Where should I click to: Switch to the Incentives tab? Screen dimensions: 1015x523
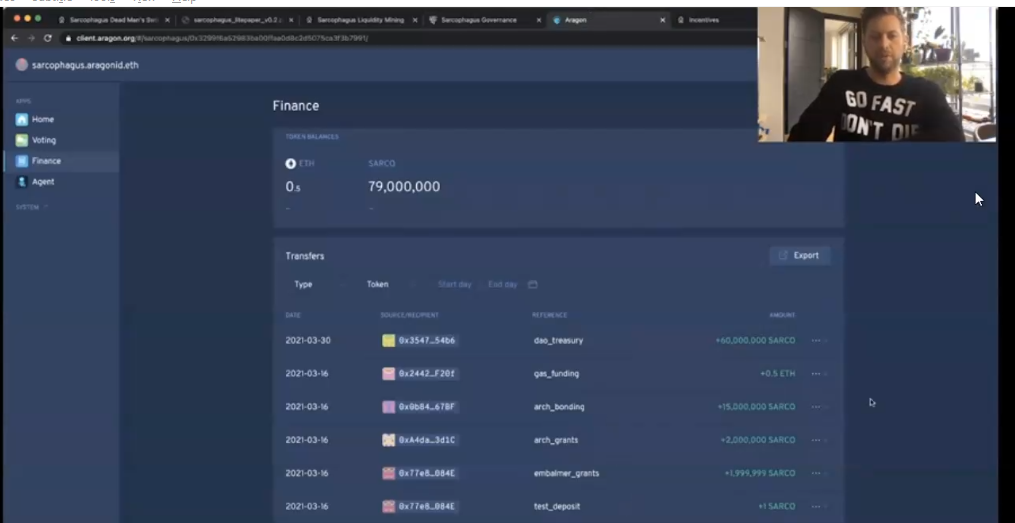704,20
